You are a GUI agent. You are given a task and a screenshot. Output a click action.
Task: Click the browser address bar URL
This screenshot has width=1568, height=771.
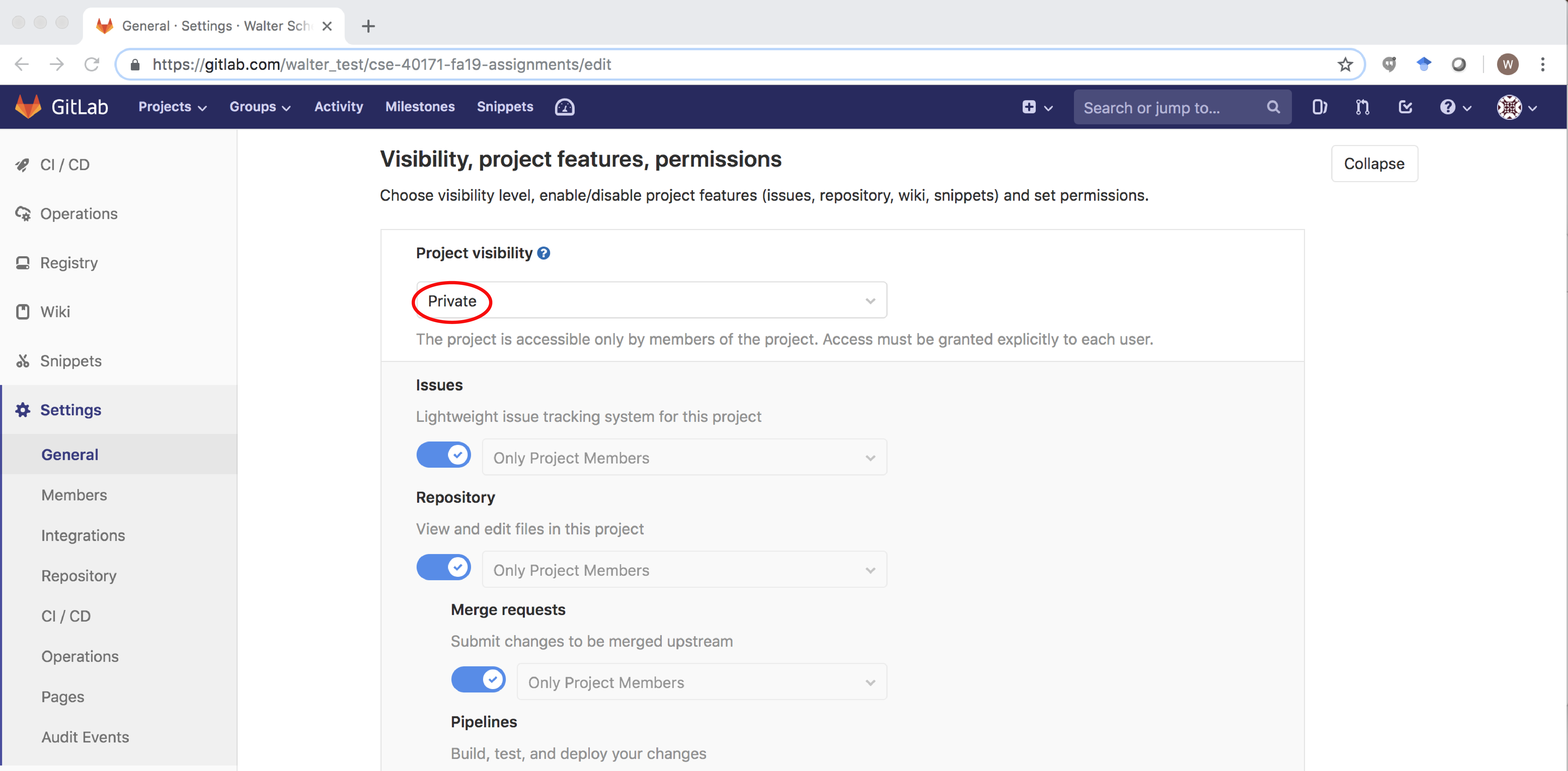382,64
